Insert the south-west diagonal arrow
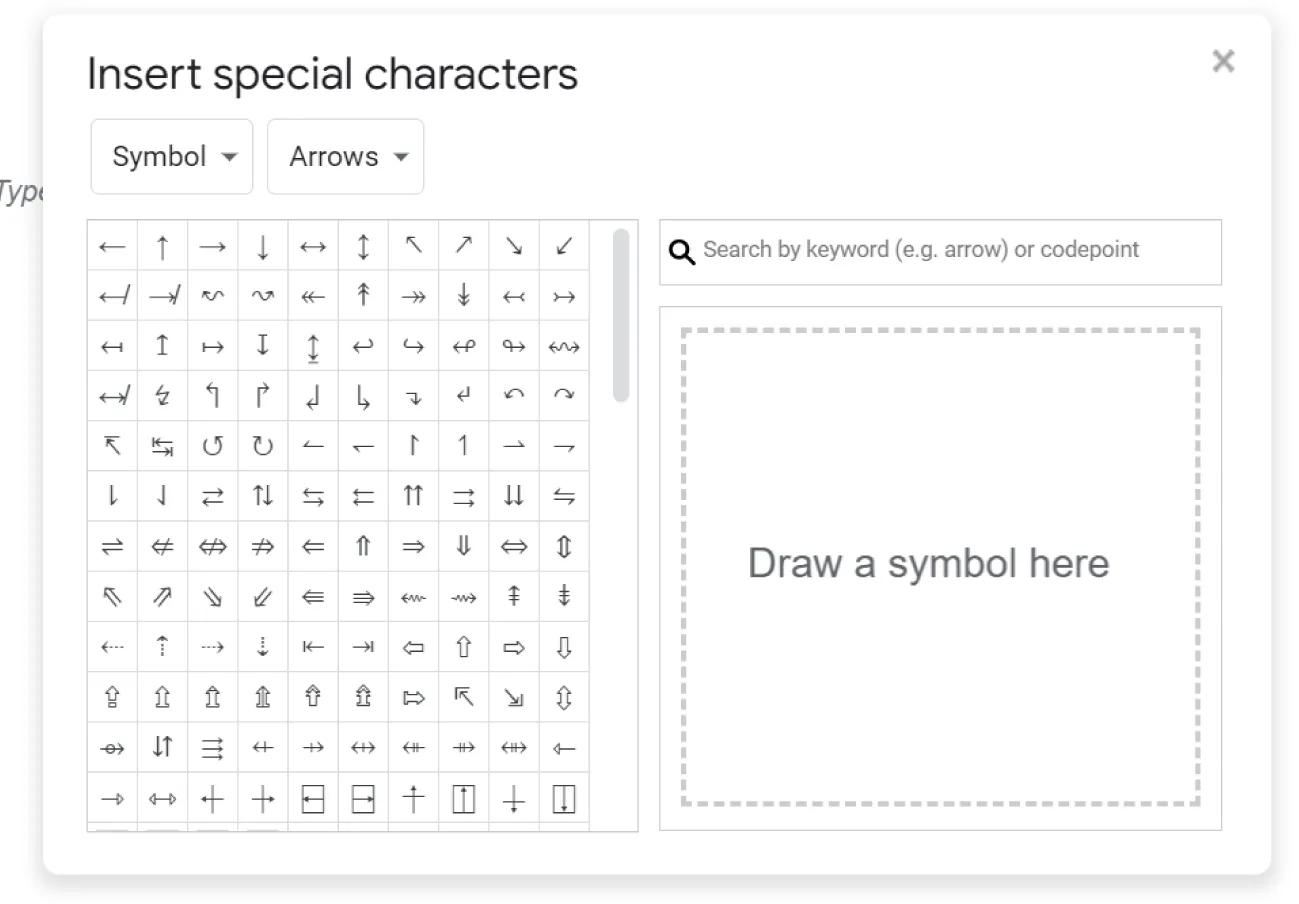The image size is (1299, 904). (x=562, y=245)
